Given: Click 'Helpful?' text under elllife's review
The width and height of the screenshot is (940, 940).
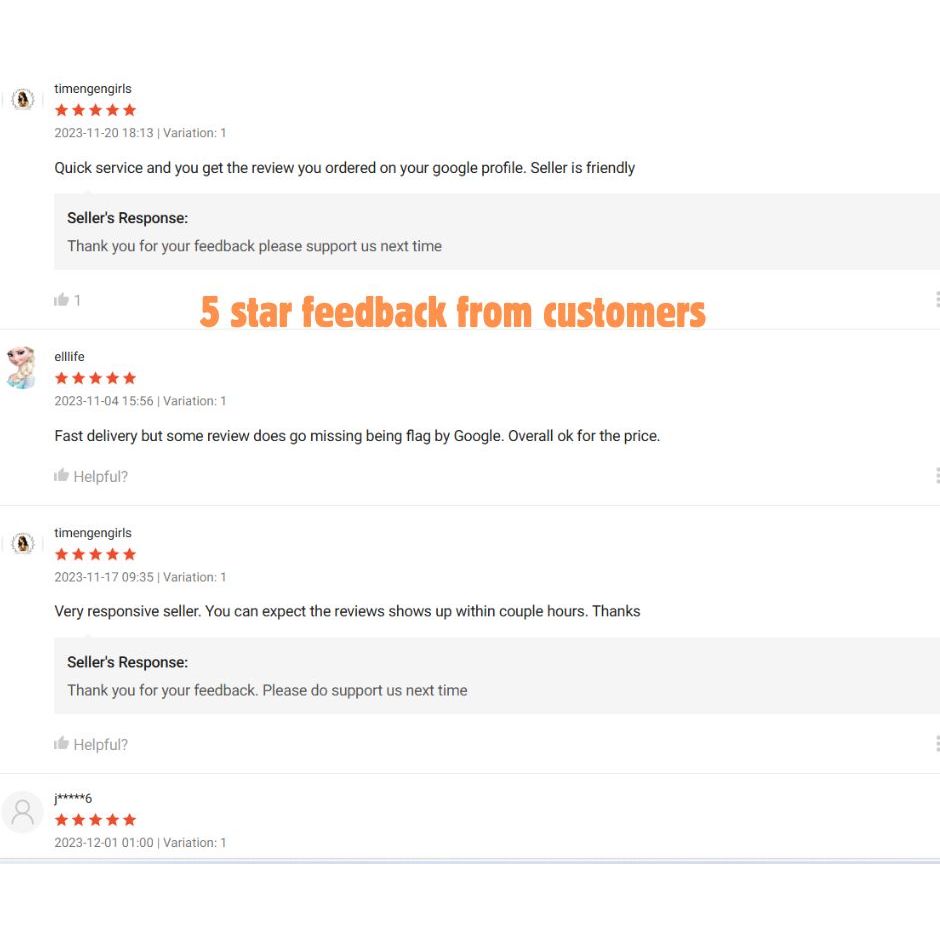Looking at the screenshot, I should click(100, 477).
